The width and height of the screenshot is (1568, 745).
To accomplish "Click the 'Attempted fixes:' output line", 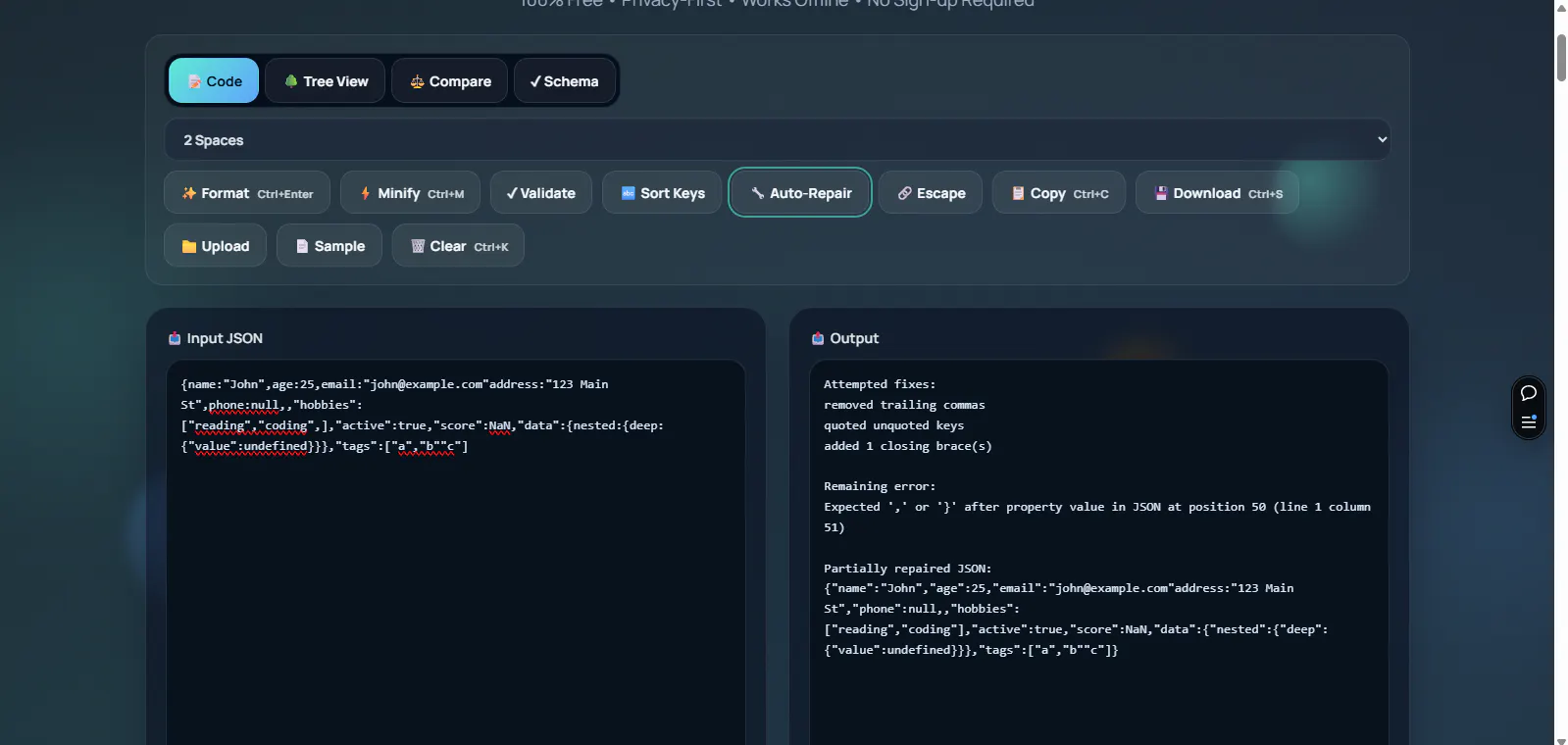I will [x=880, y=384].
